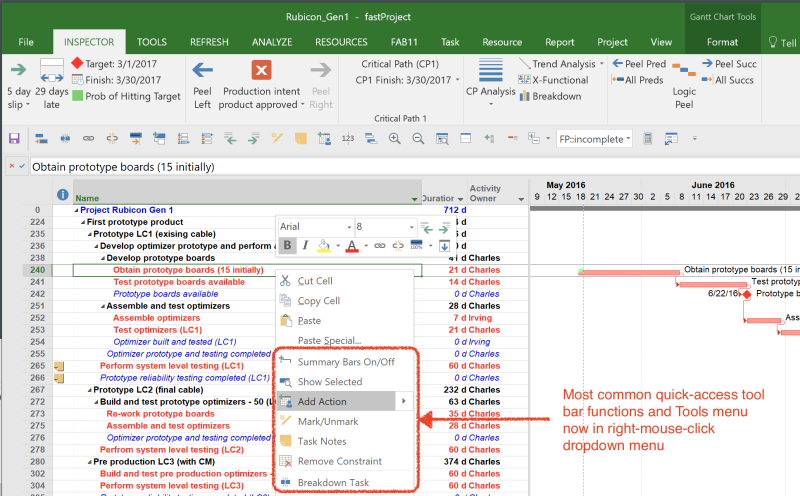This screenshot has width=800, height=496.
Task: Click the note icon on row 266
Action: click(x=59, y=378)
